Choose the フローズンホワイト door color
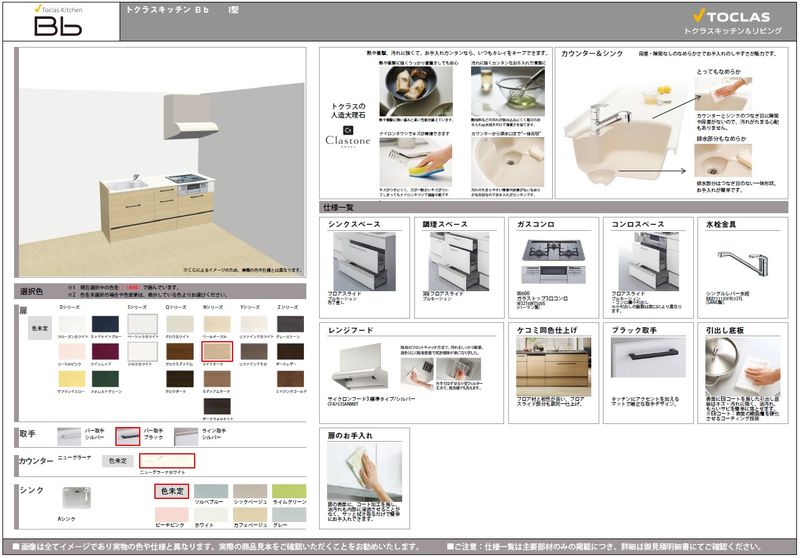Viewport: 800px width, 558px height. pos(72,324)
